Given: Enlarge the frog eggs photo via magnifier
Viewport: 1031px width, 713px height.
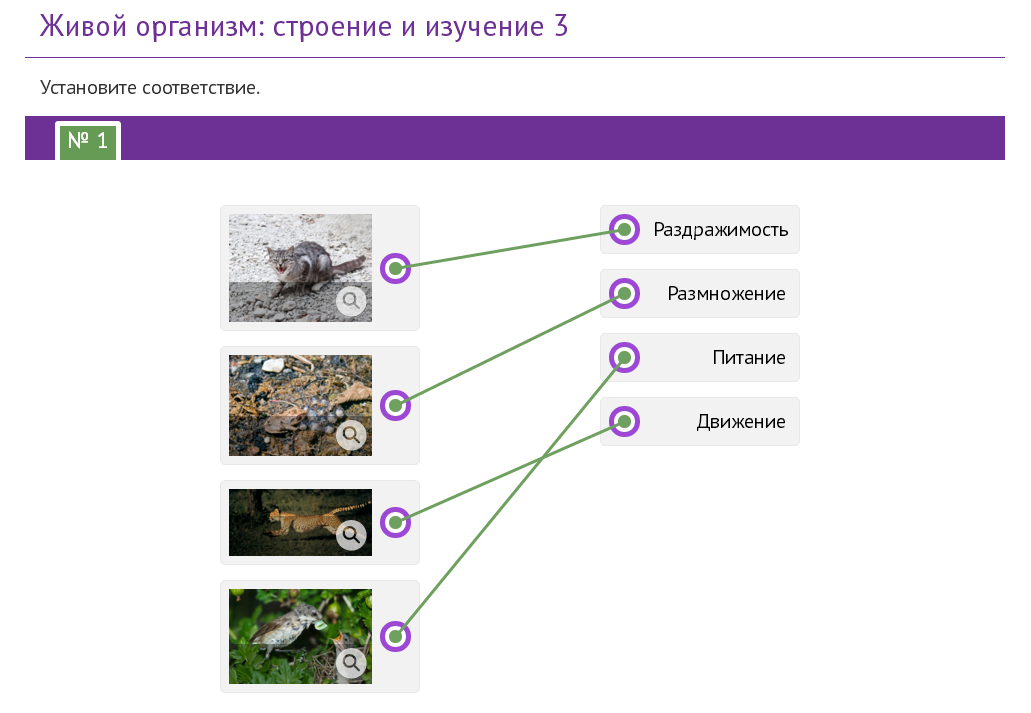Looking at the screenshot, I should (x=351, y=435).
